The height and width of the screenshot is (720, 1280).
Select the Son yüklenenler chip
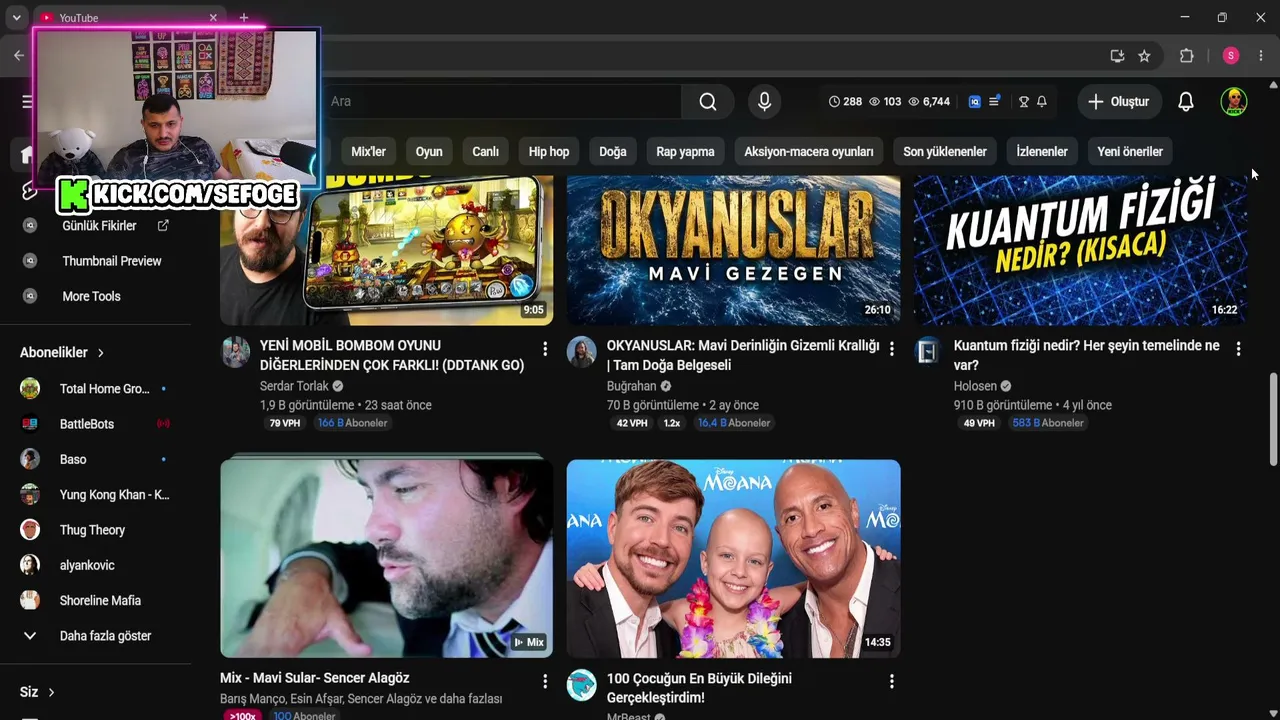pos(945,152)
